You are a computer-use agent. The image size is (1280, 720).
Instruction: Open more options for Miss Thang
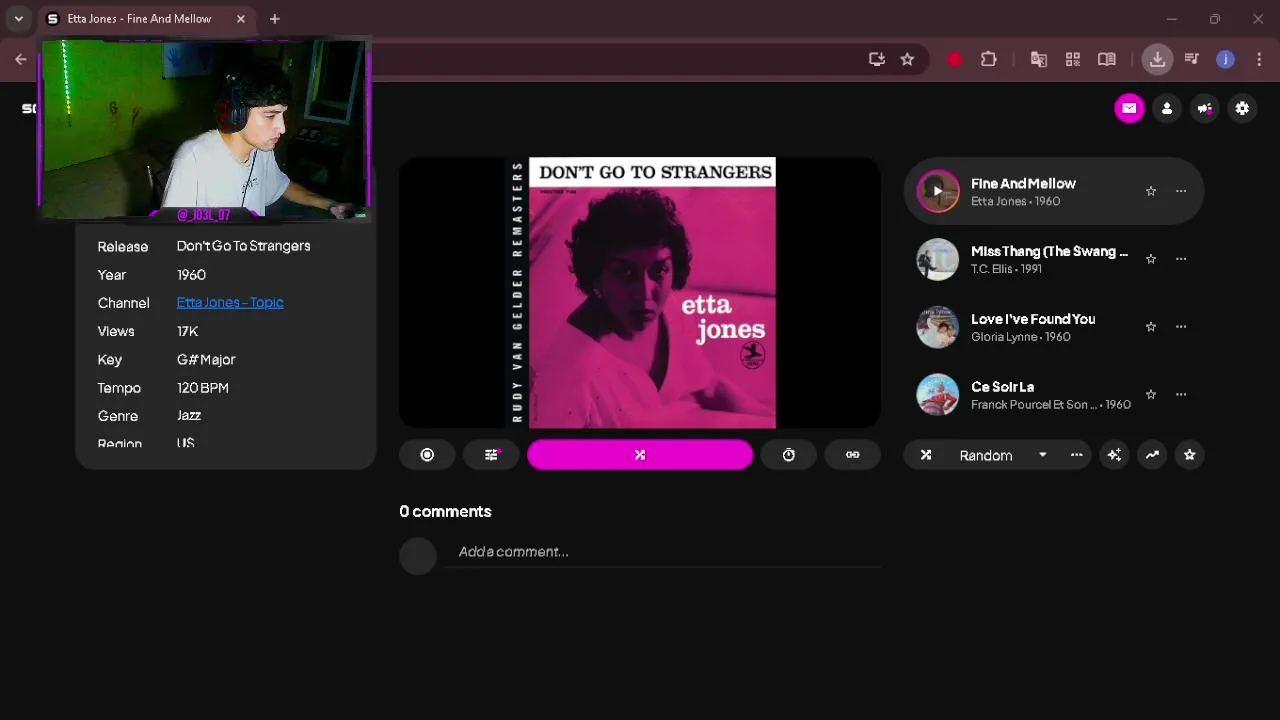coord(1181,259)
